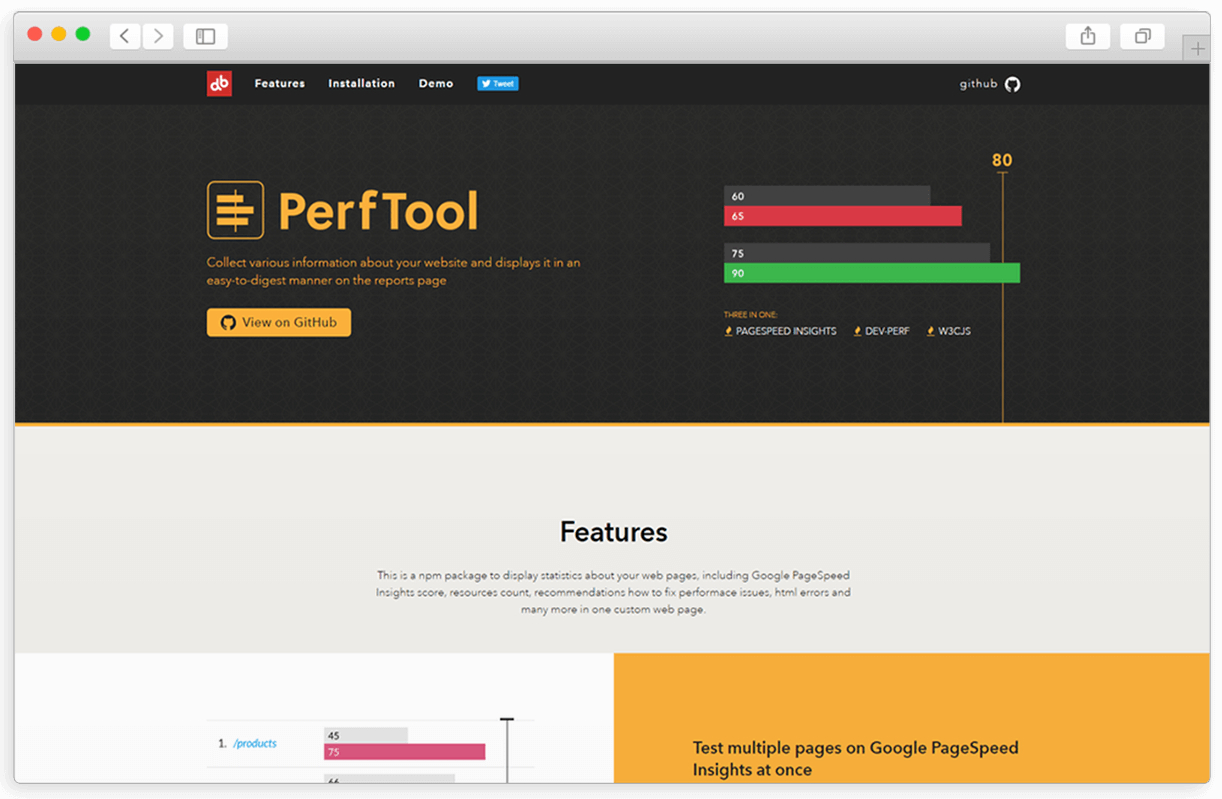This screenshot has height=799, width=1222.
Task: Click the hero description starting 'Collect various information'
Action: point(394,272)
